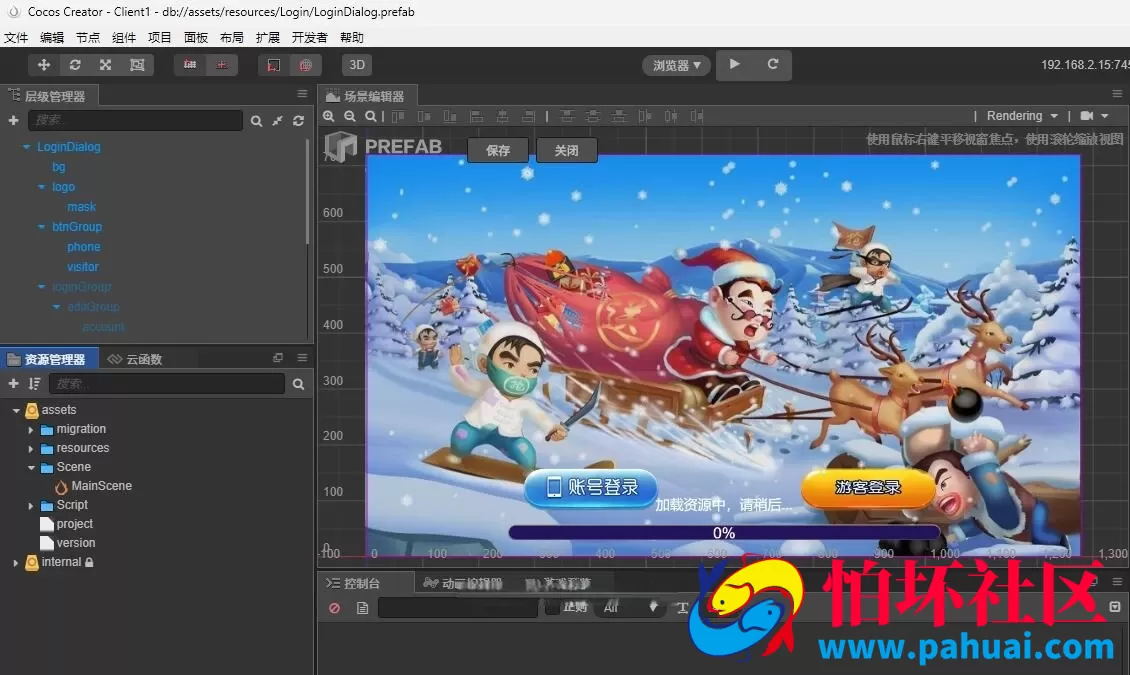Select the phone node in hierarchy

[84, 247]
